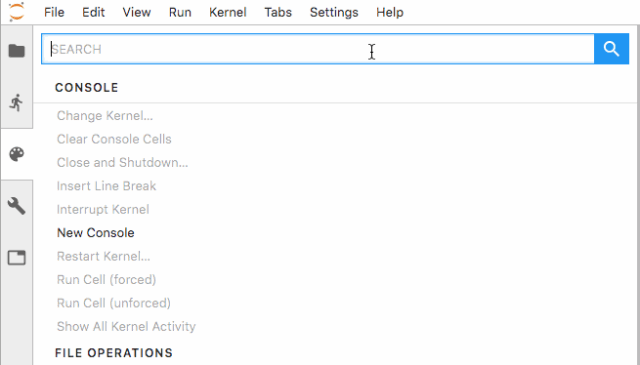Open the wrench tools sidebar icon

(17, 206)
